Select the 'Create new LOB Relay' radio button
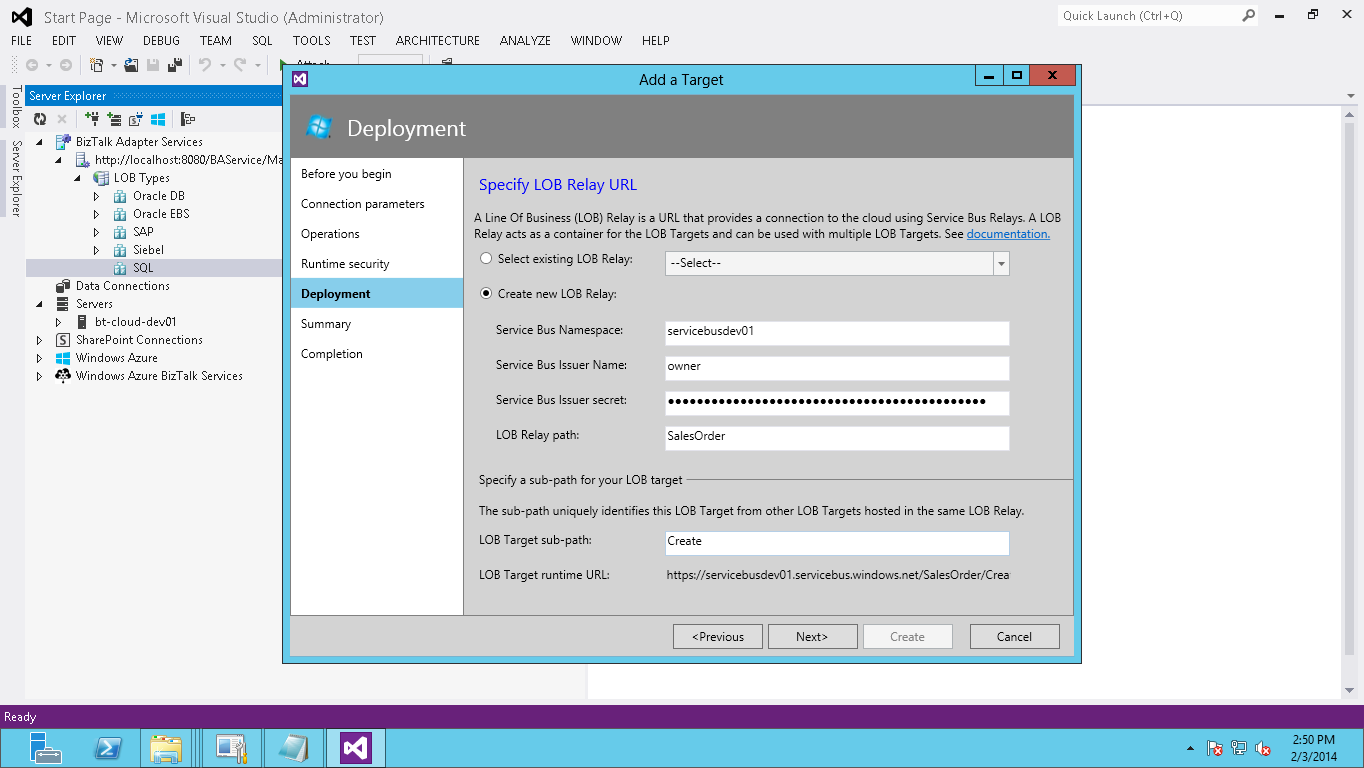Image resolution: width=1364 pixels, height=768 pixels. pyautogui.click(x=487, y=294)
